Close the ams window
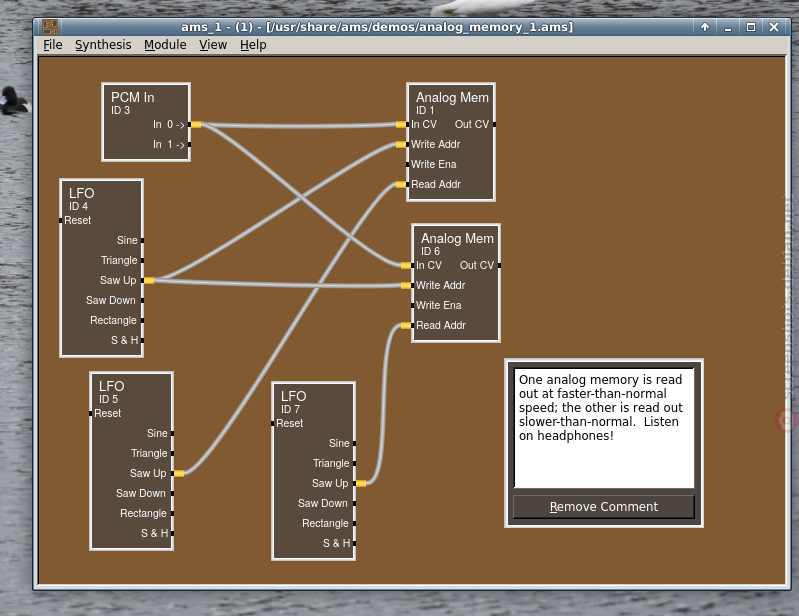Image resolution: width=799 pixels, height=616 pixels. click(774, 27)
